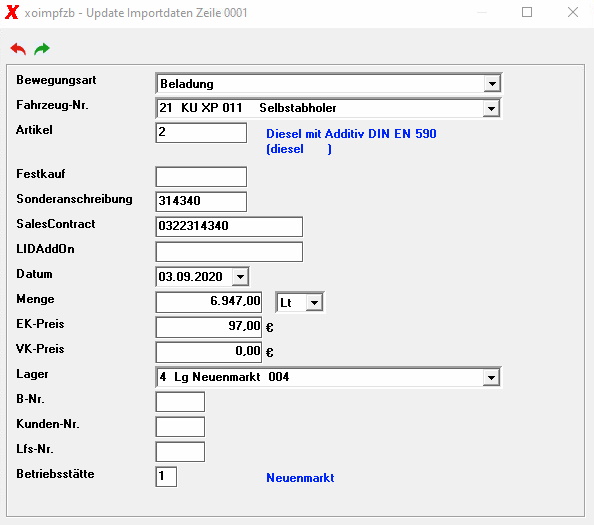This screenshot has width=594, height=525.
Task: Click the VK-Preis field showing 0,00
Action: pyautogui.click(x=209, y=352)
